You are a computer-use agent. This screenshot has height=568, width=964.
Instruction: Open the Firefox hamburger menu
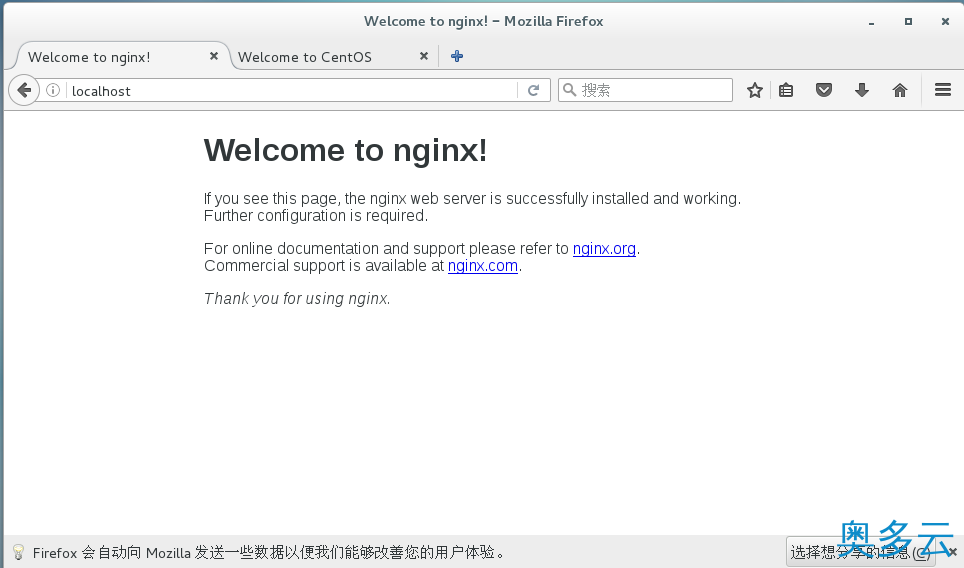(942, 90)
